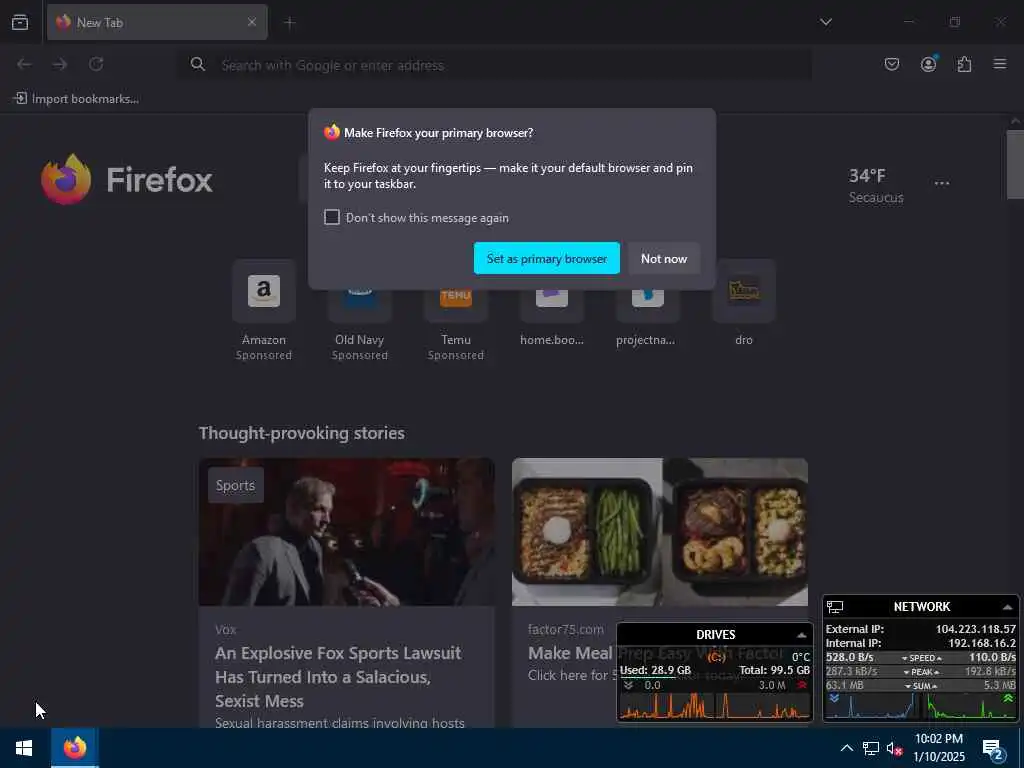Open the Firefox account icon

click(929, 64)
